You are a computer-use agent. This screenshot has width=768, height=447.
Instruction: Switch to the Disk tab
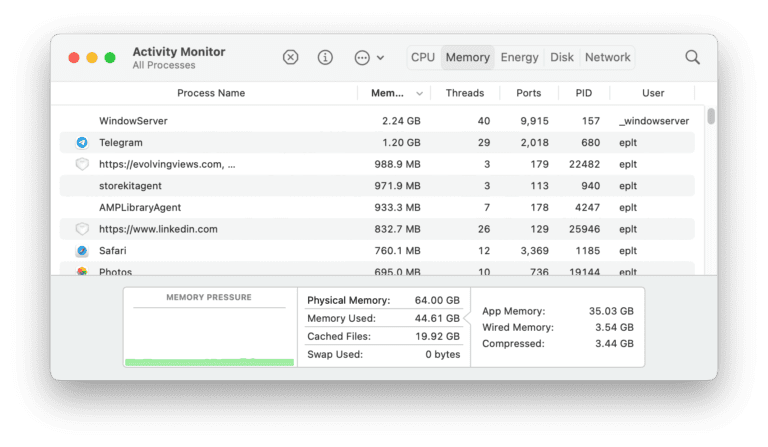click(562, 57)
